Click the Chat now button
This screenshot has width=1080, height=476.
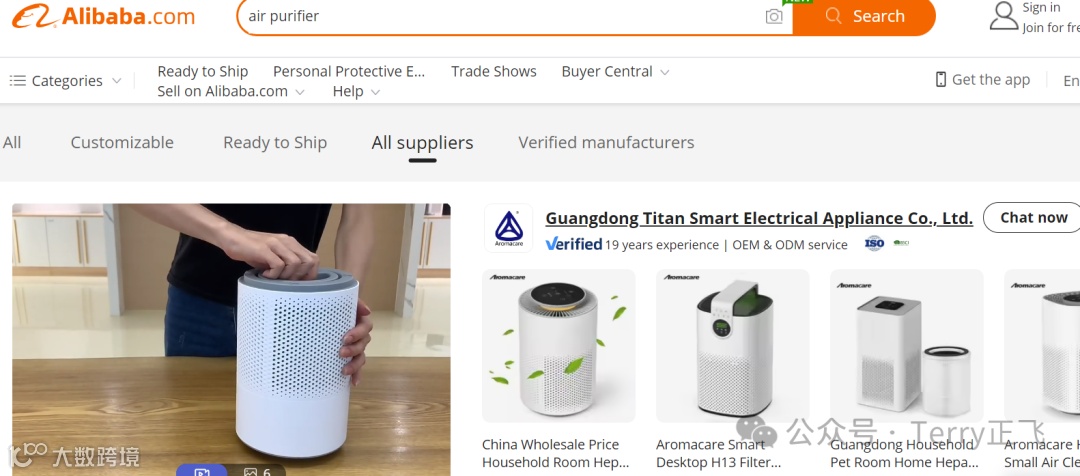pyautogui.click(x=1033, y=218)
